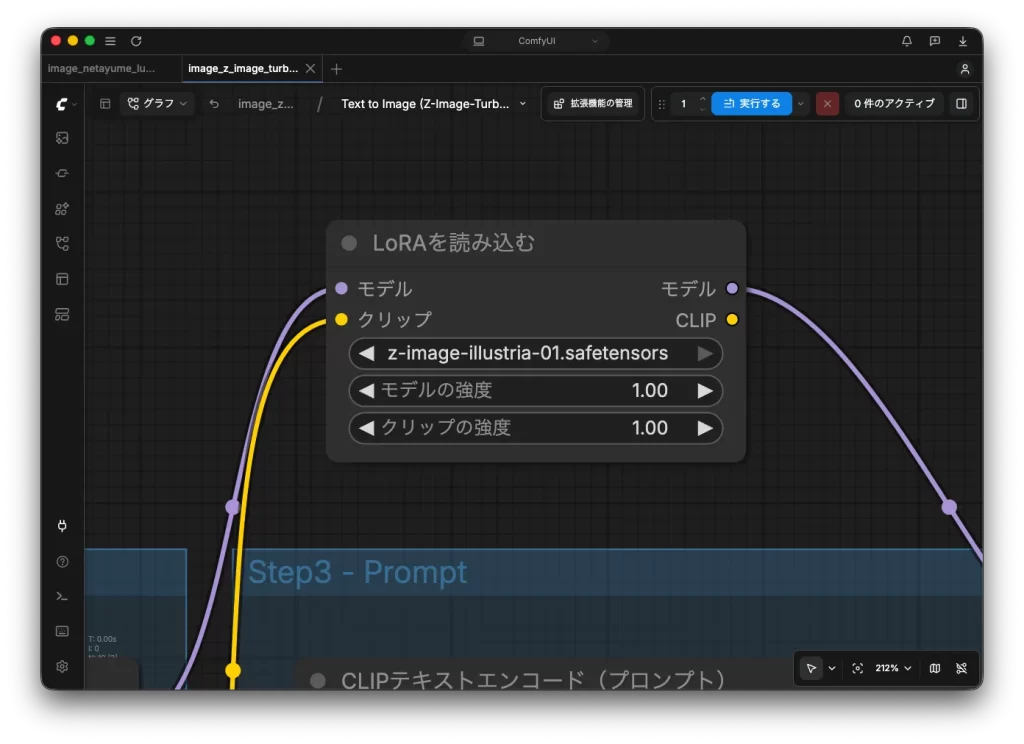Open the workflows sidebar icon
1024x744 pixels.
tap(62, 244)
